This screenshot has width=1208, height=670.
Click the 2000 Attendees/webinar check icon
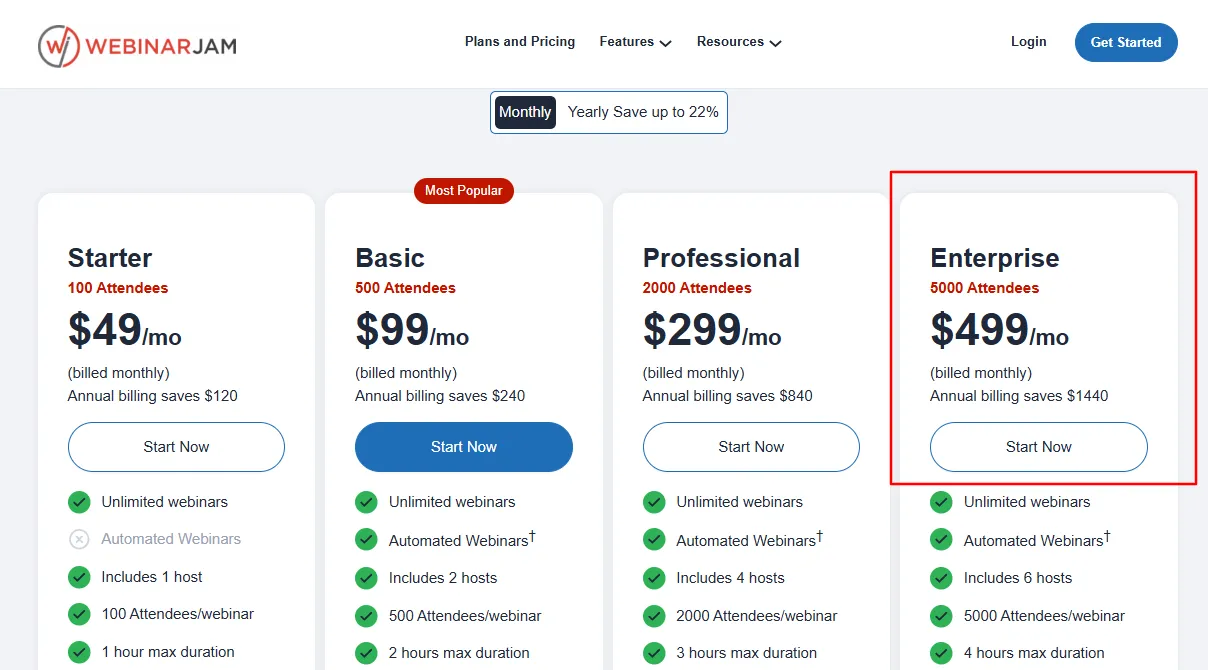[x=654, y=616]
